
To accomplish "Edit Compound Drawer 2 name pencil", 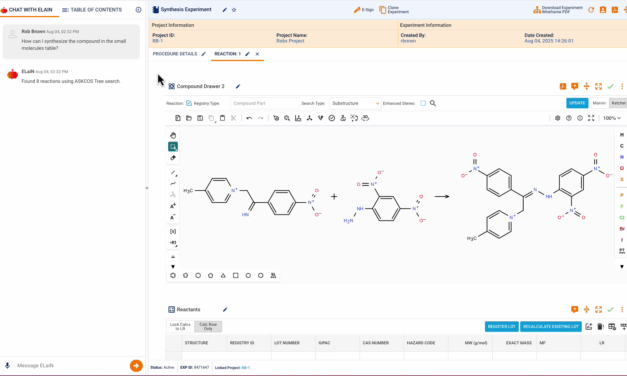I will [238, 86].
